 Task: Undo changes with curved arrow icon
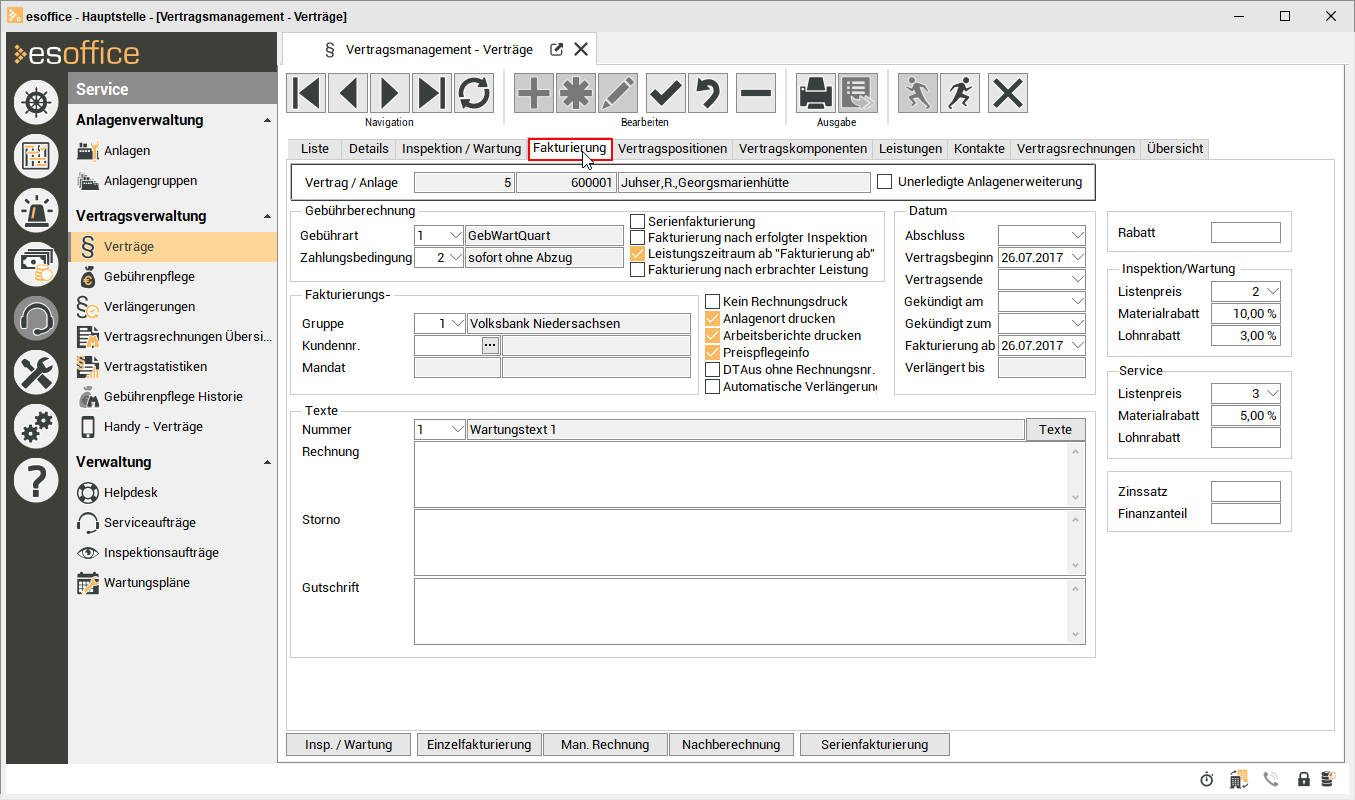point(708,93)
